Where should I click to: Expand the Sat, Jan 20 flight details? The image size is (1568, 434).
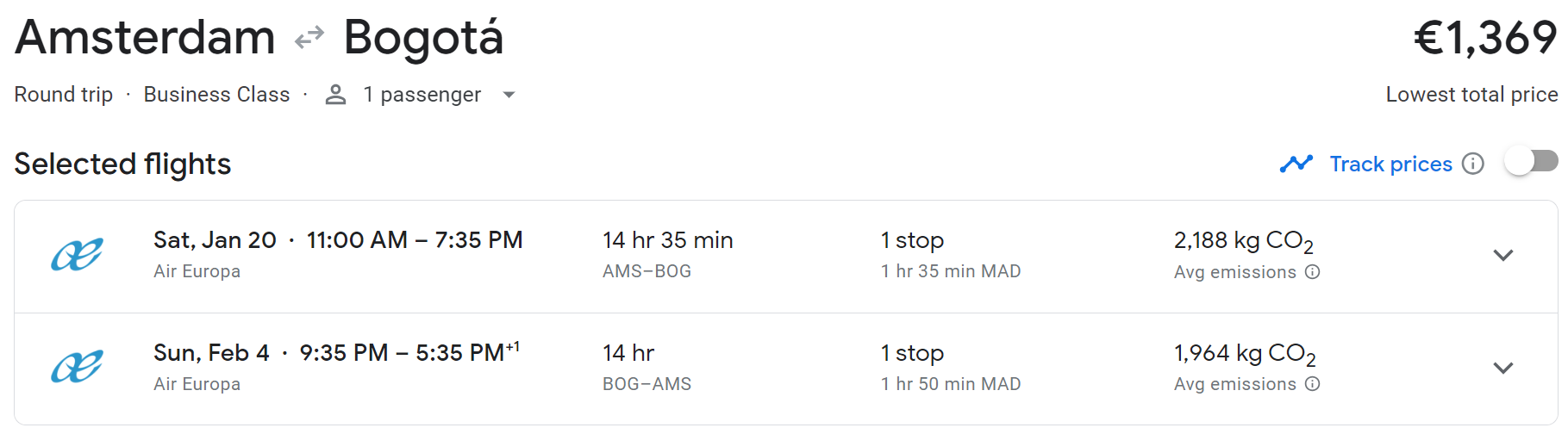1502,255
